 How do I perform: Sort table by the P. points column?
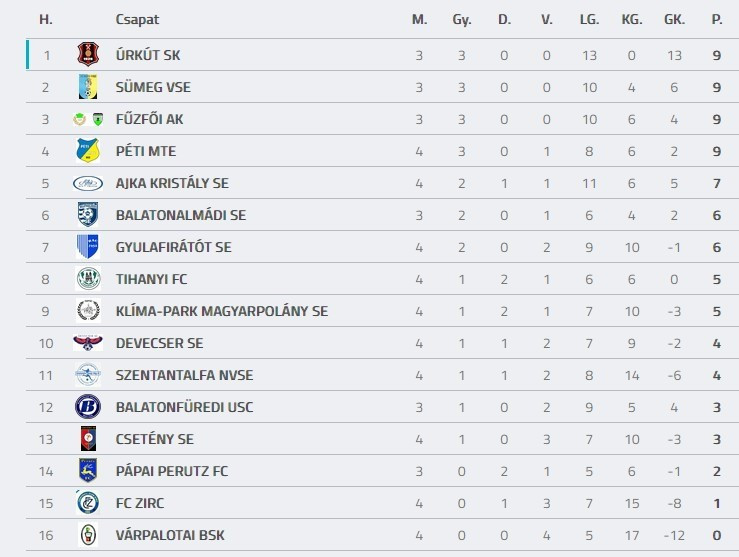click(x=716, y=19)
